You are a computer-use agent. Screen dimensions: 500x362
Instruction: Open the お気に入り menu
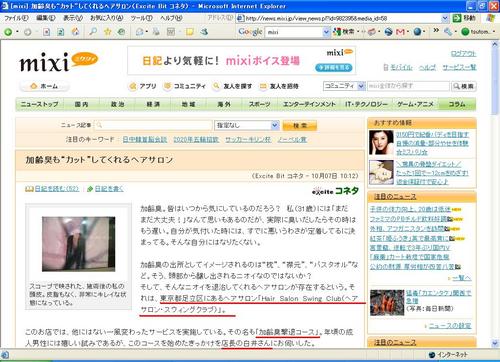click(x=107, y=18)
